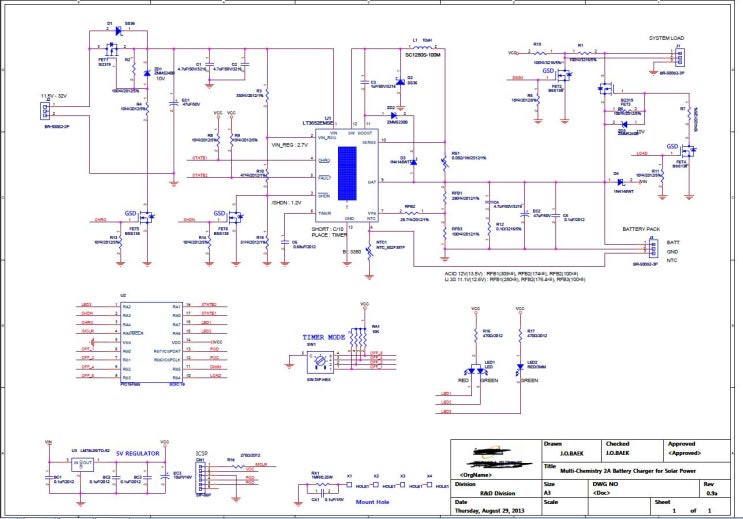
Task: Click the FET5 MOSFET on CHRG line
Action: 147,217
